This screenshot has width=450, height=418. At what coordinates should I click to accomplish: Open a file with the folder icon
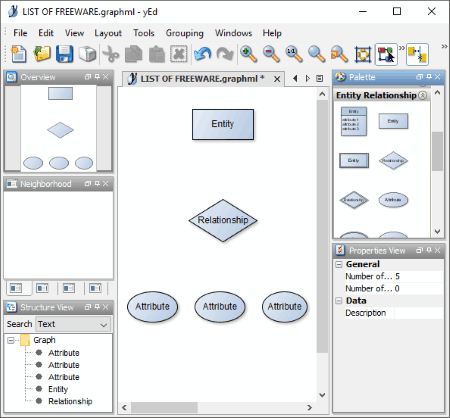click(x=42, y=54)
